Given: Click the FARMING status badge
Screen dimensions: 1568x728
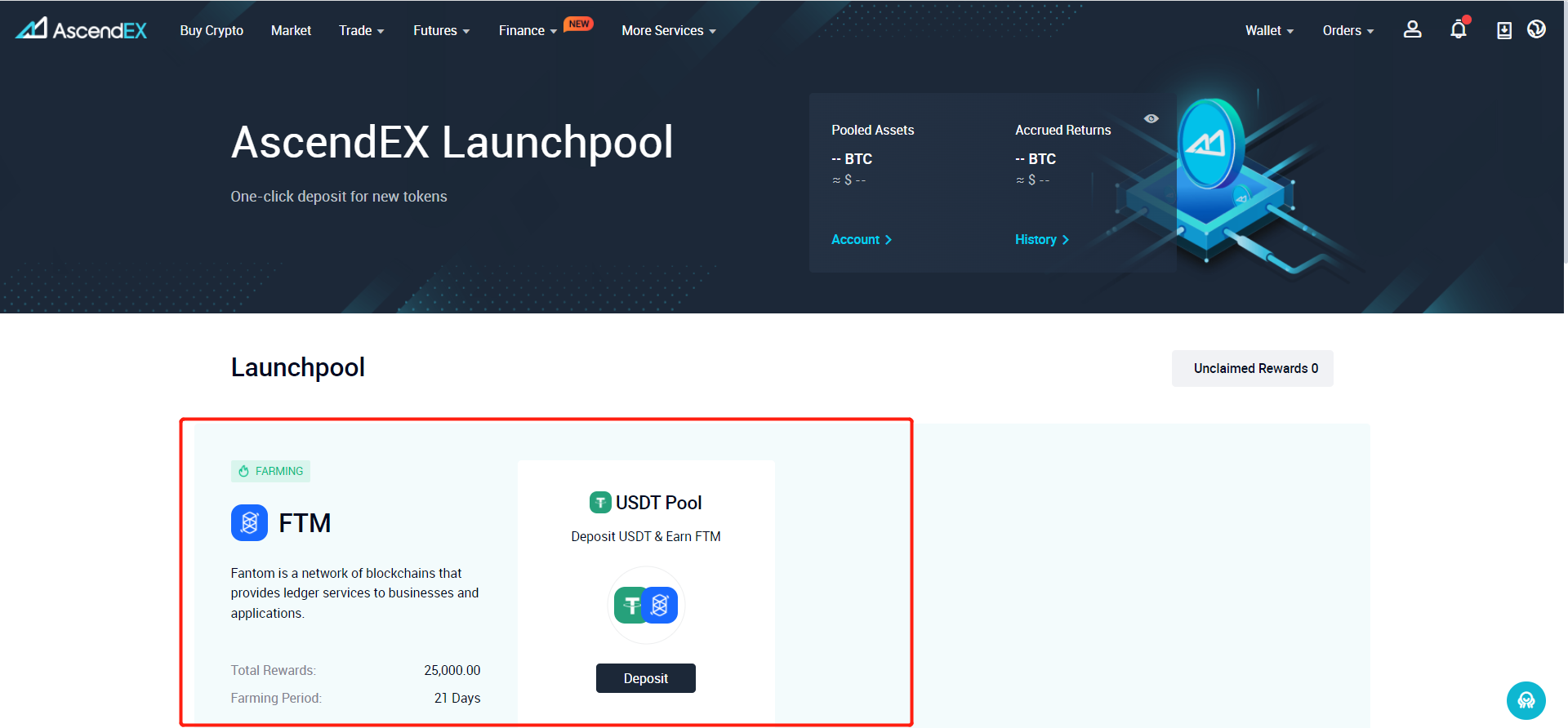Looking at the screenshot, I should (x=270, y=471).
